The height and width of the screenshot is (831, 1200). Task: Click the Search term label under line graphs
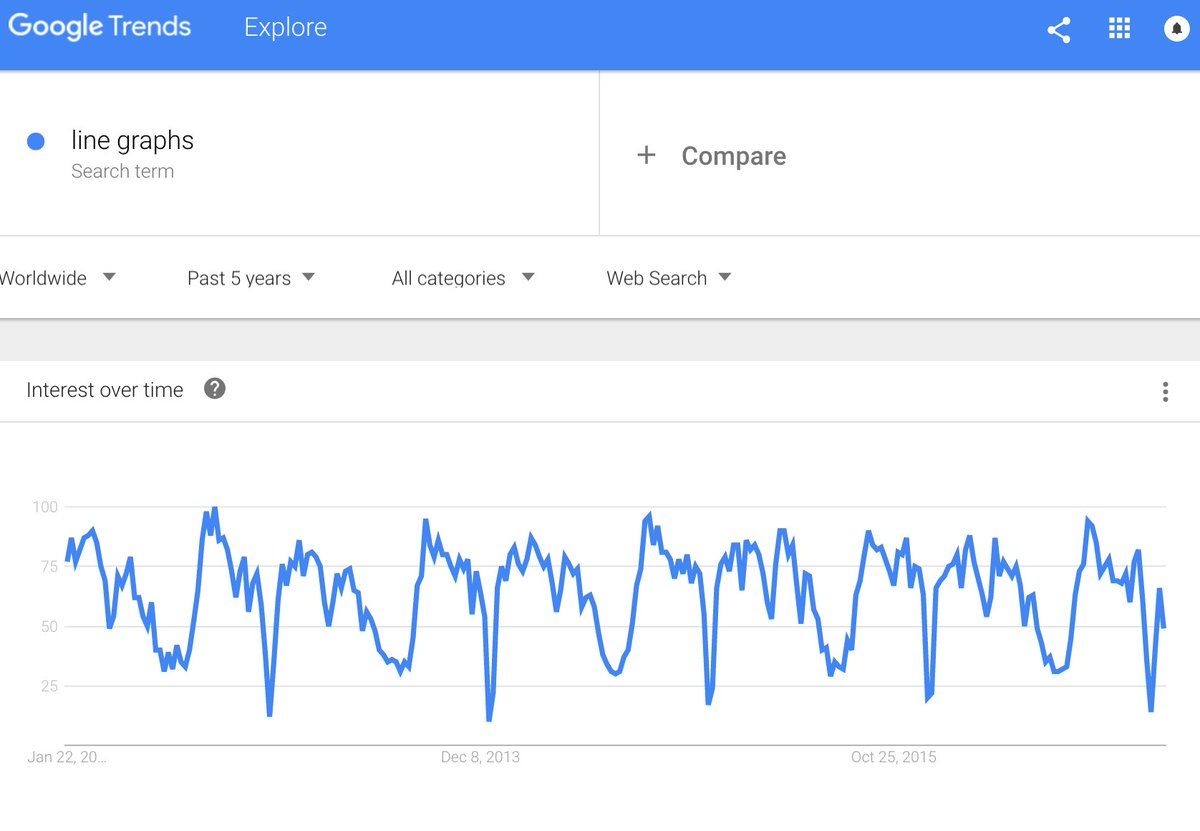[x=122, y=171]
